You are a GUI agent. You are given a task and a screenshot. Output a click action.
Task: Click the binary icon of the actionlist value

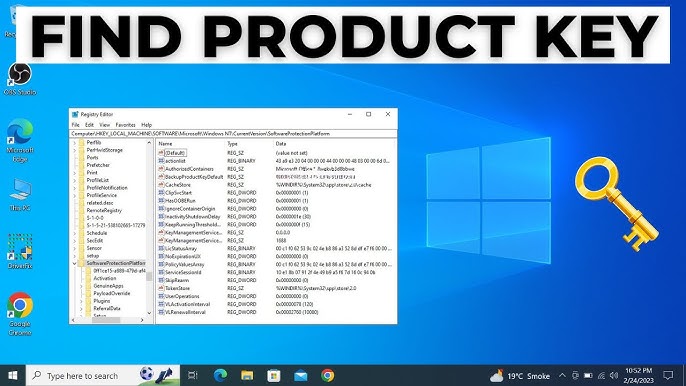click(161, 161)
